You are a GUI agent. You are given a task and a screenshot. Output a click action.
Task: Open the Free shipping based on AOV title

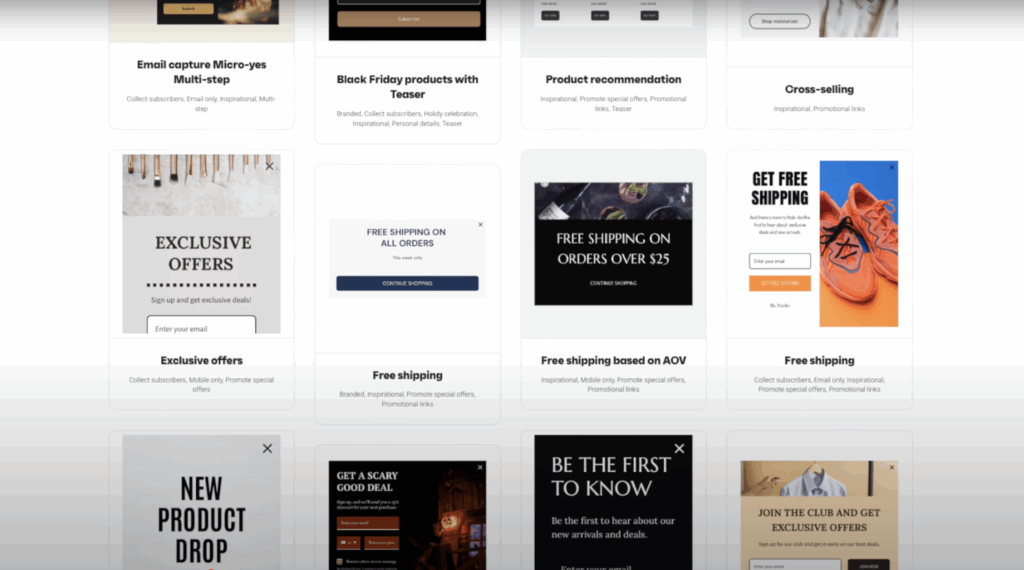click(613, 360)
